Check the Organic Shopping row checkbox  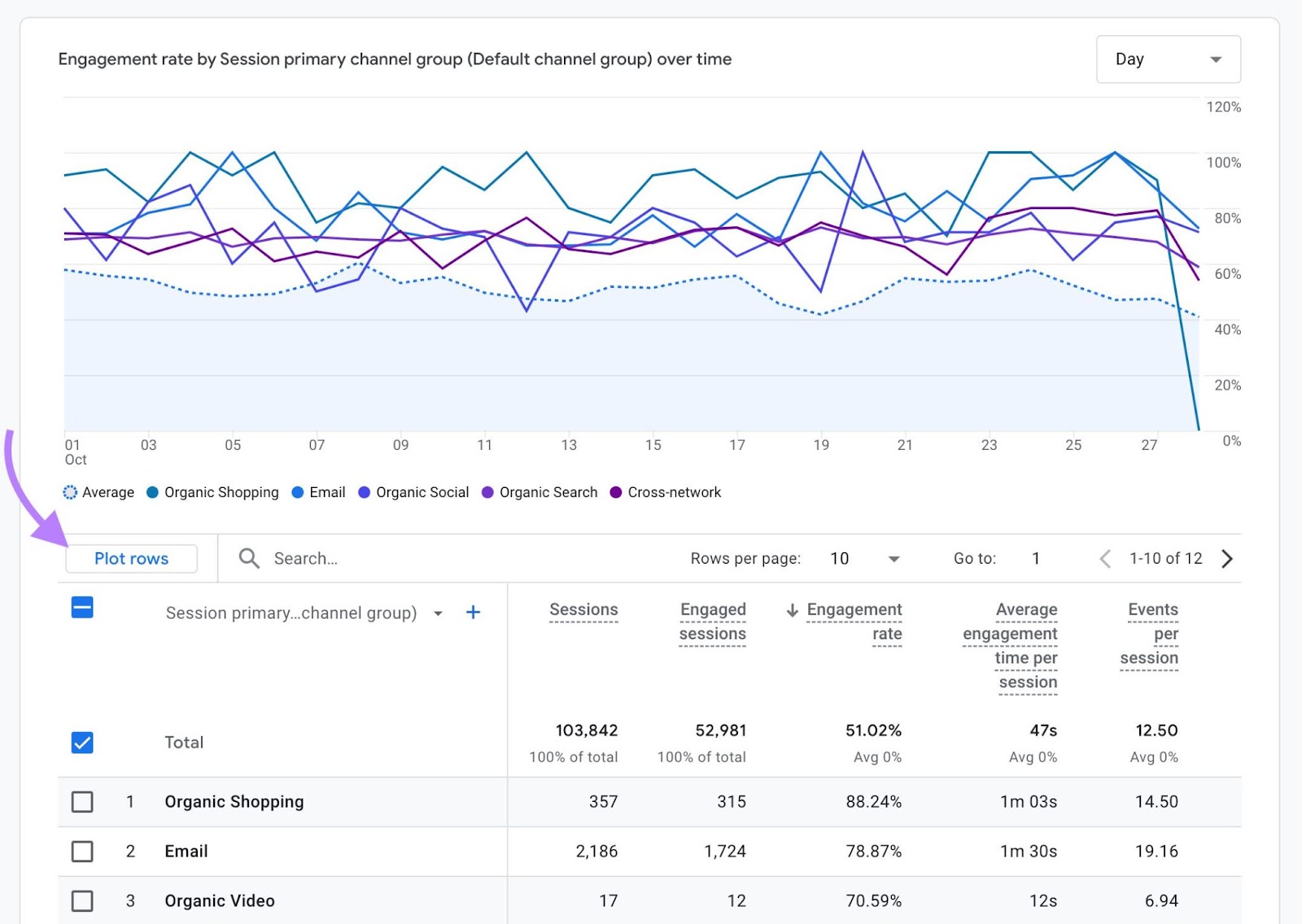pyautogui.click(x=81, y=802)
